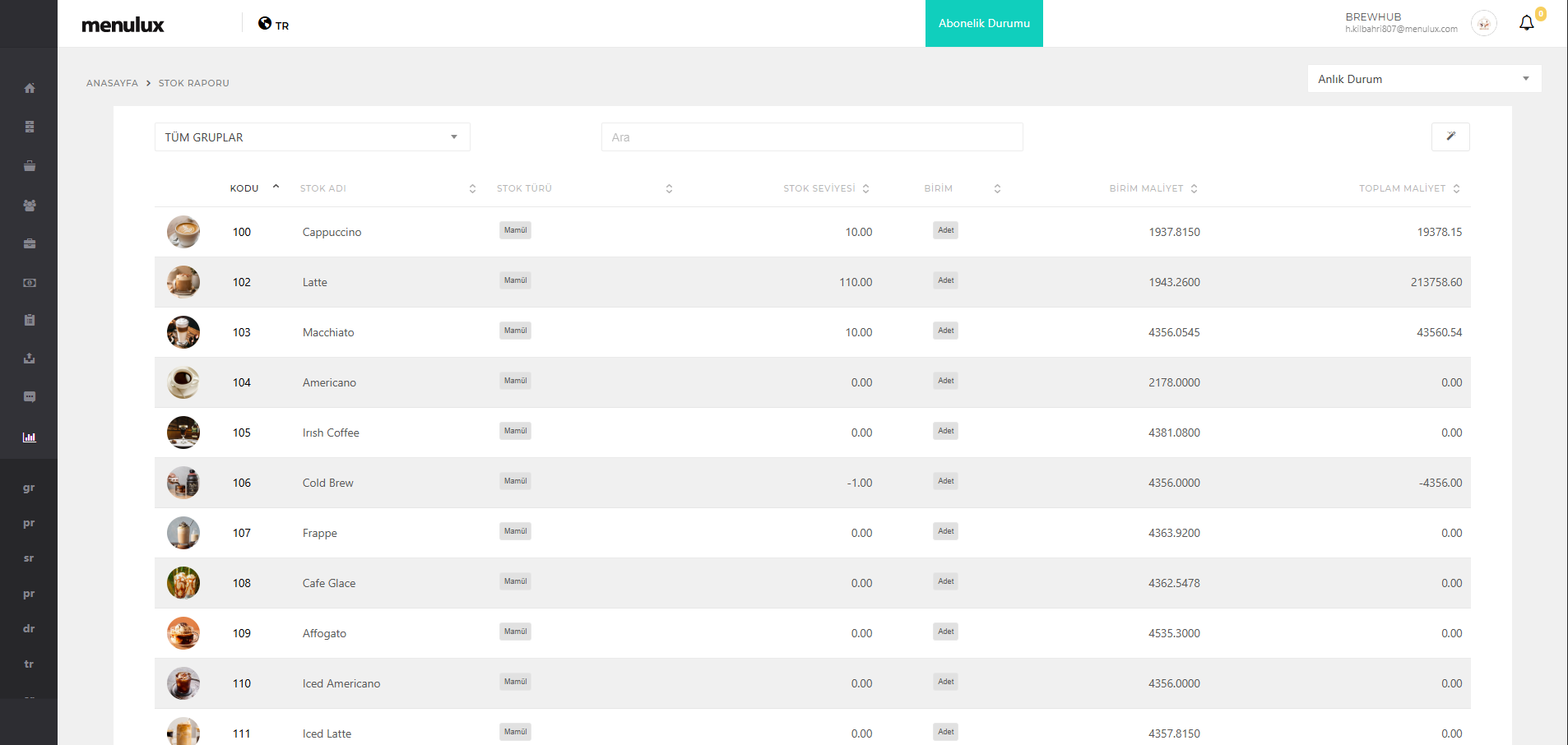Open the people group icon in sidebar

30,206
